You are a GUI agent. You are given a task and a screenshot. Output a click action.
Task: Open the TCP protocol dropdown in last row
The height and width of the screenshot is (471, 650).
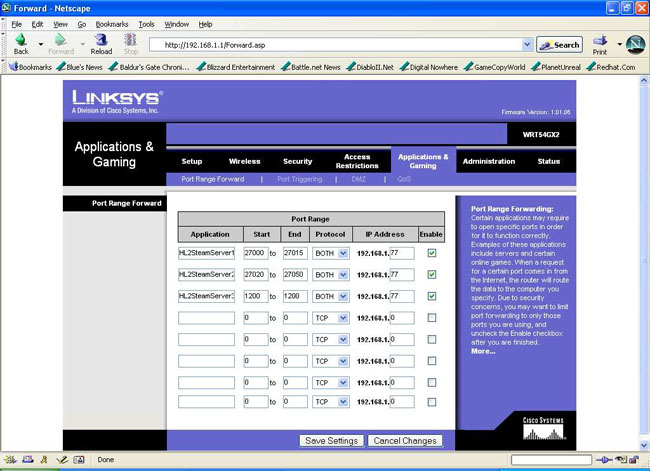(330, 402)
